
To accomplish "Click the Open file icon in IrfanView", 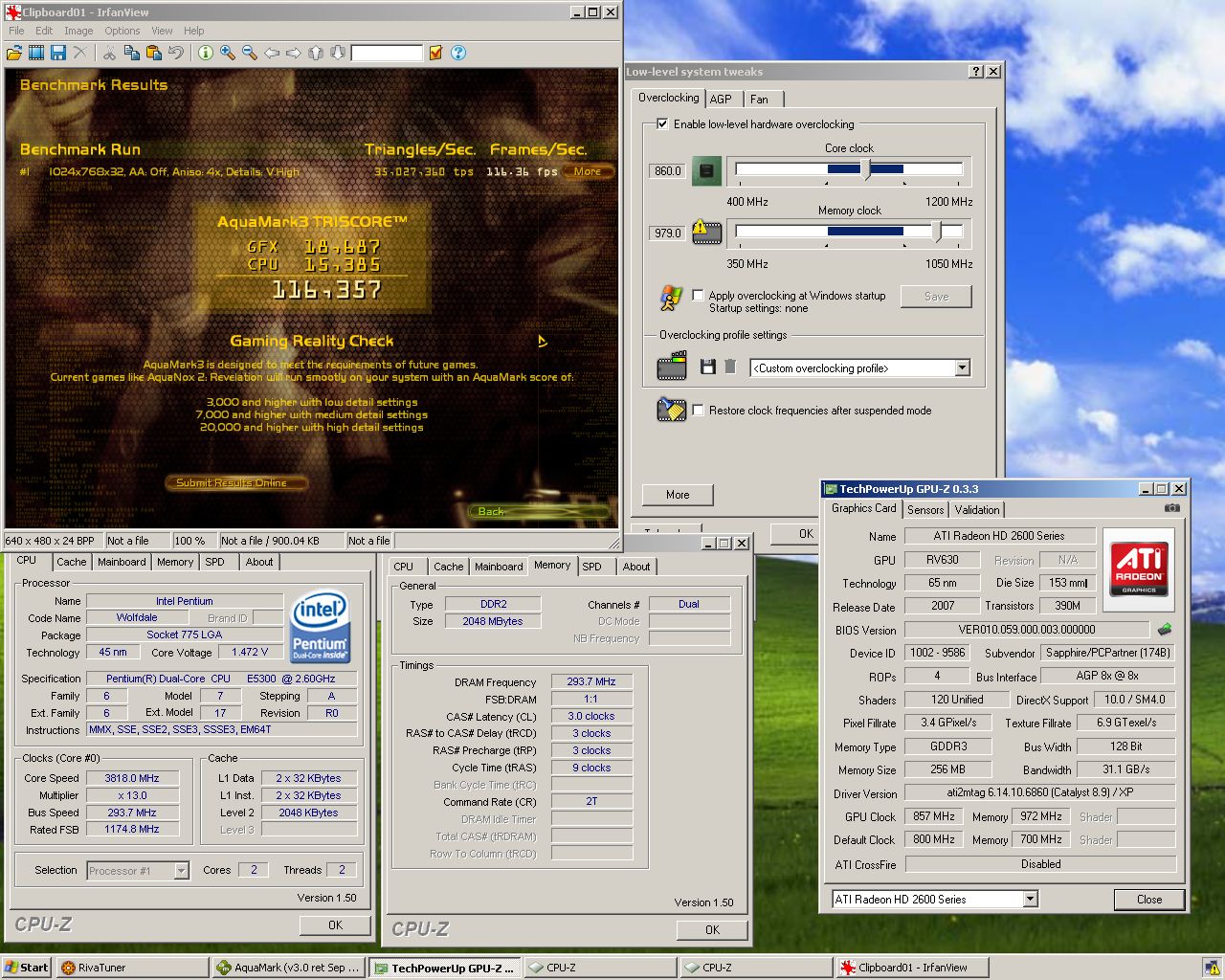I will pos(14,53).
